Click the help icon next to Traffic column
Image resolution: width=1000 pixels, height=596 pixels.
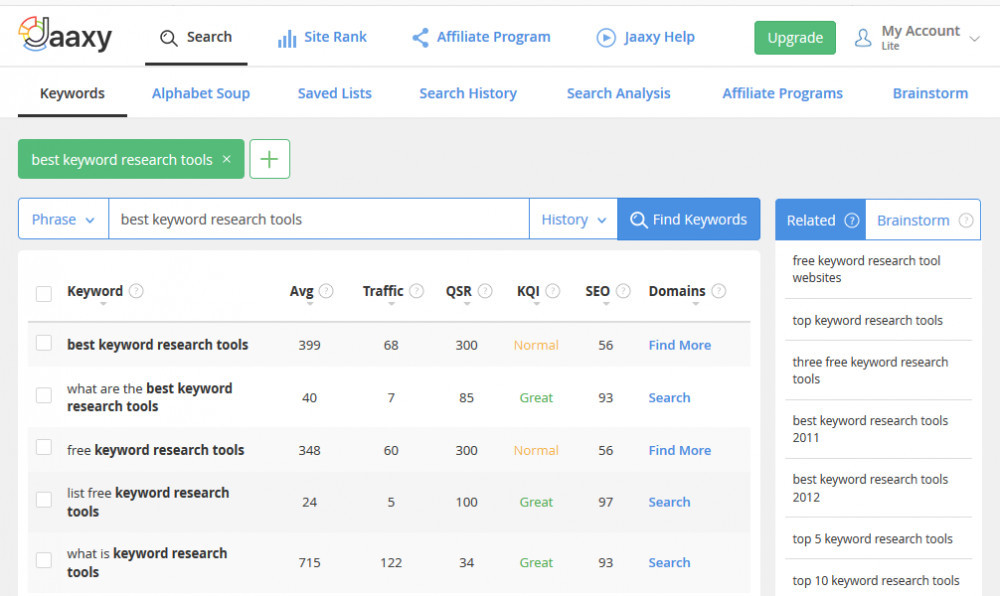pos(416,291)
